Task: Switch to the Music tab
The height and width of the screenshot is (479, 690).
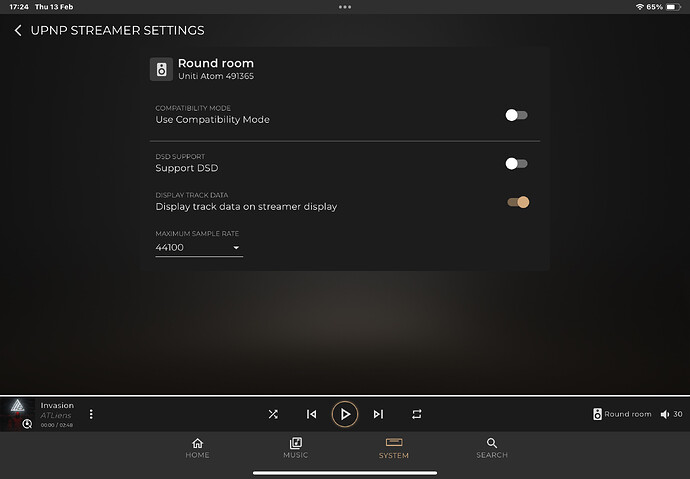Action: click(x=295, y=448)
